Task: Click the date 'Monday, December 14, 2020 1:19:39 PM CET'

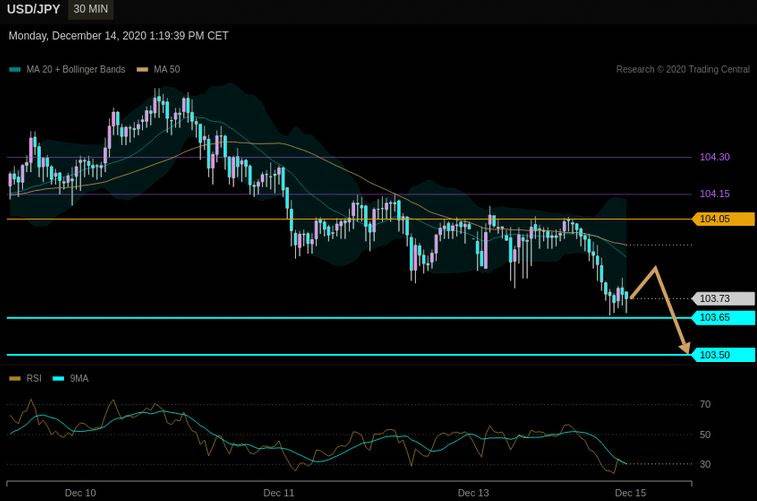Action: pos(118,36)
